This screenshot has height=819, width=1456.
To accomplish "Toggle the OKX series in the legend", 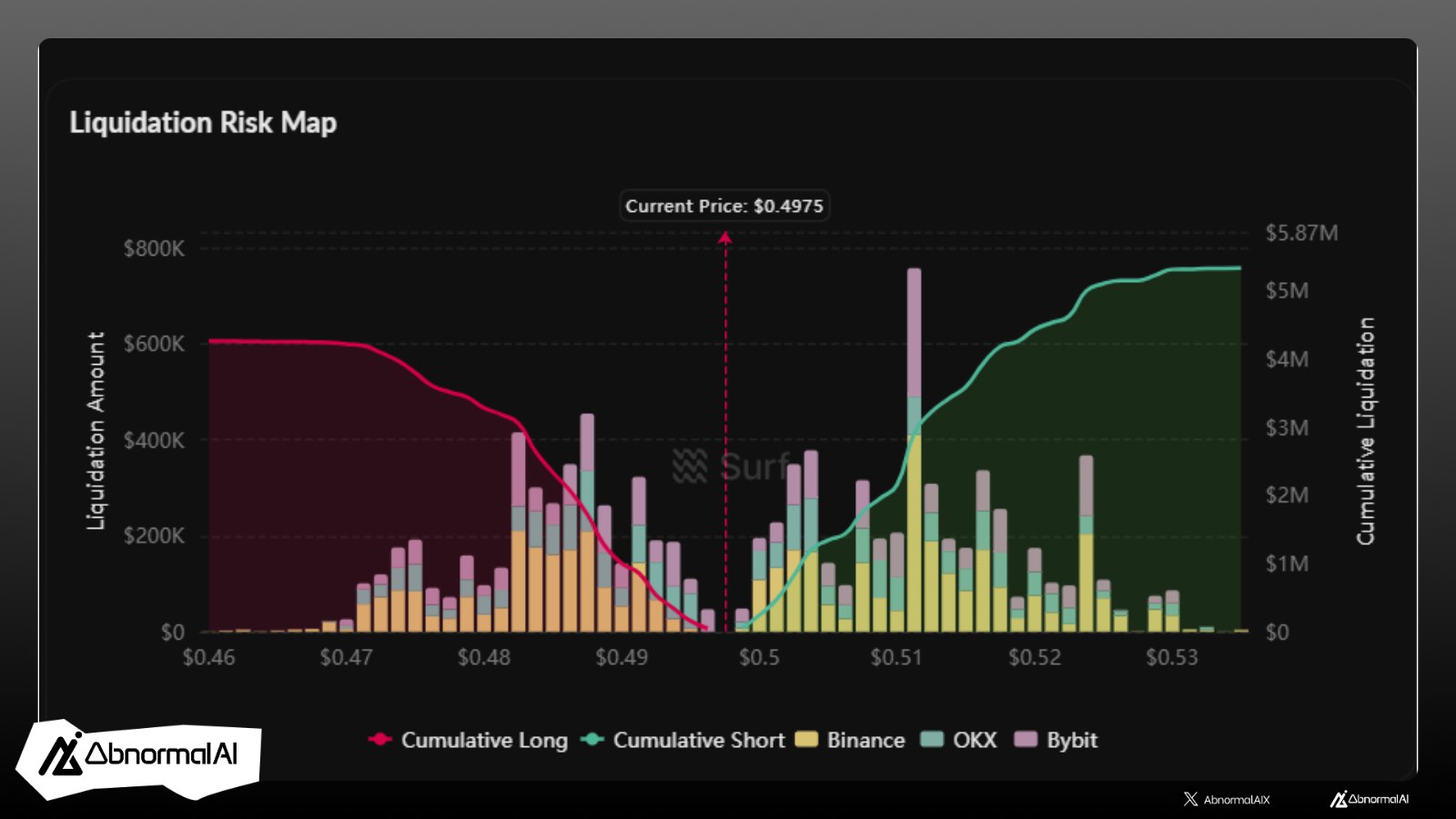I will coord(975,740).
